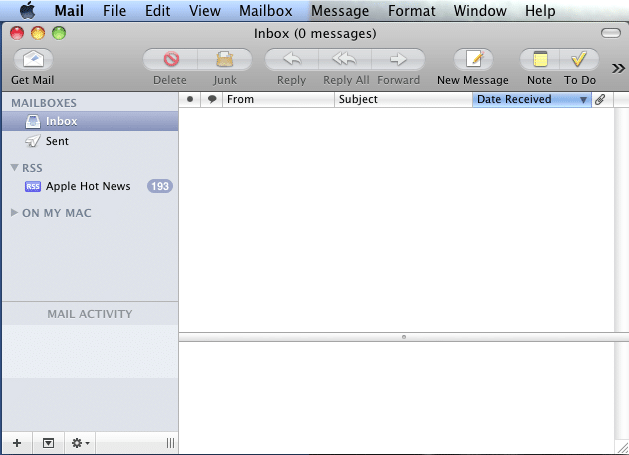
Task: Click the message pane divider dot
Action: (x=404, y=337)
